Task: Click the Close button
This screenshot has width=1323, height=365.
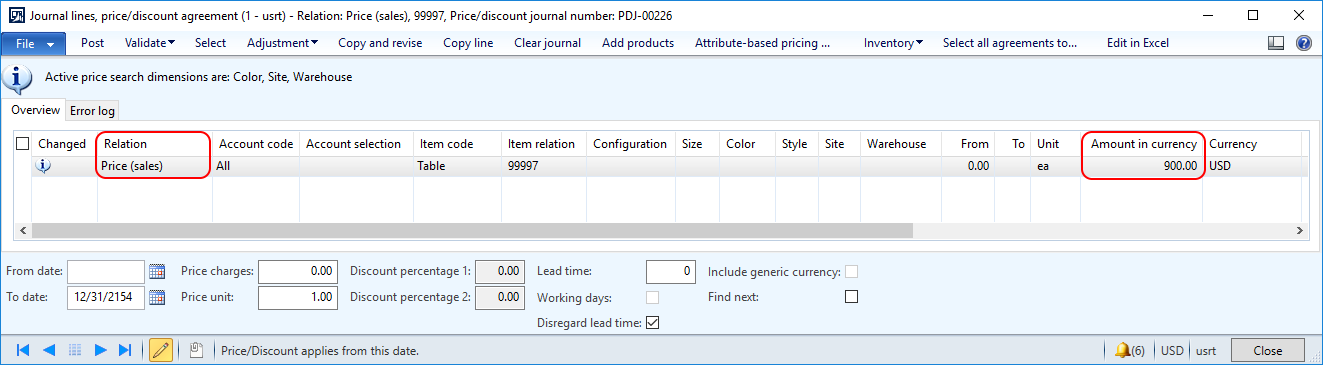Action: (1268, 350)
